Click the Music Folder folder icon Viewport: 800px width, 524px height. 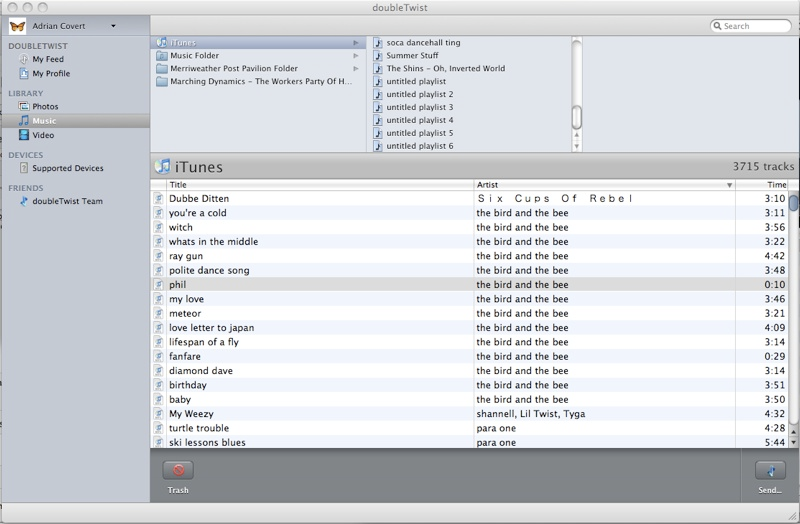(x=162, y=56)
